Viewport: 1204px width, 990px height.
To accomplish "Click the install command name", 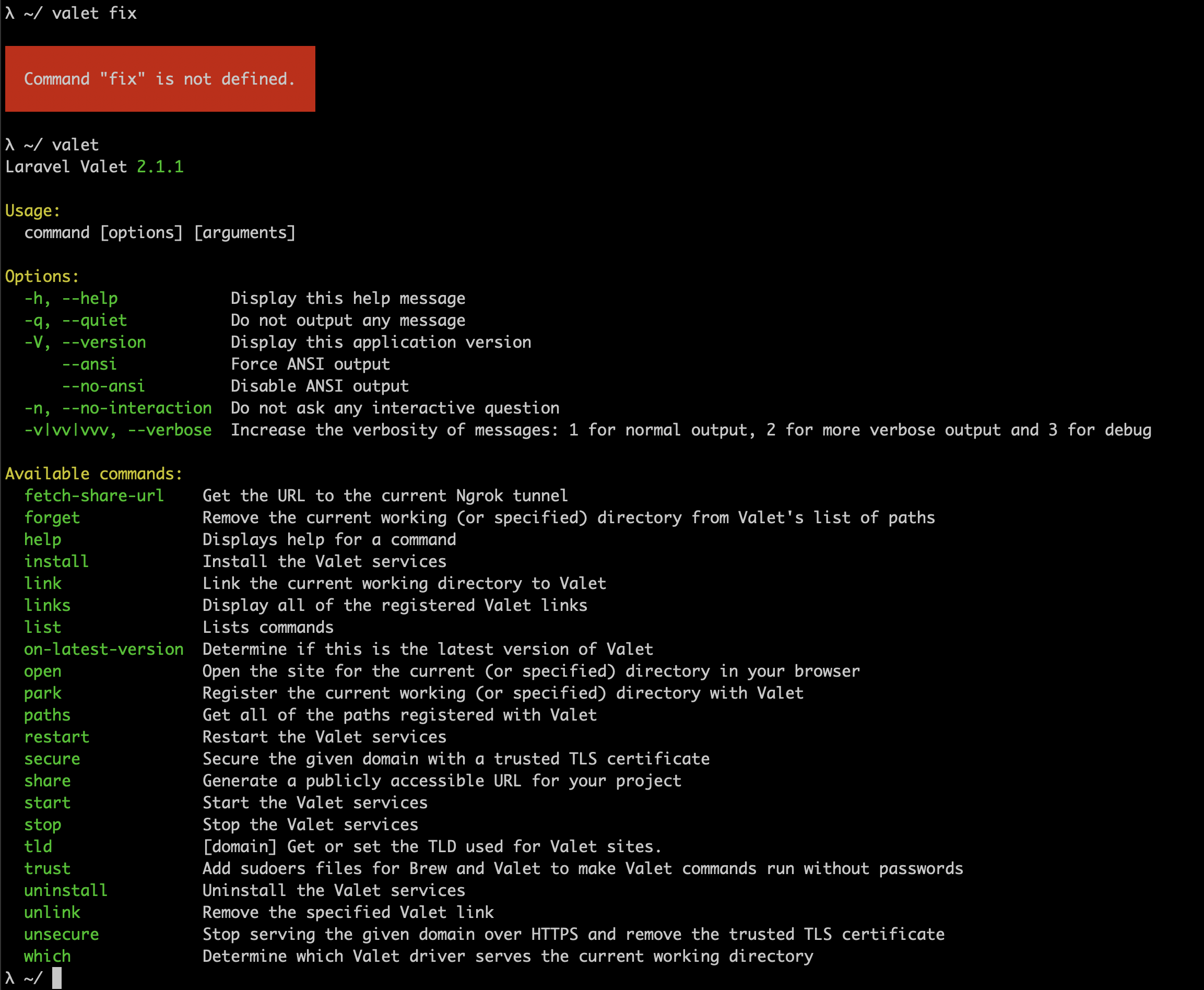I will 56,562.
